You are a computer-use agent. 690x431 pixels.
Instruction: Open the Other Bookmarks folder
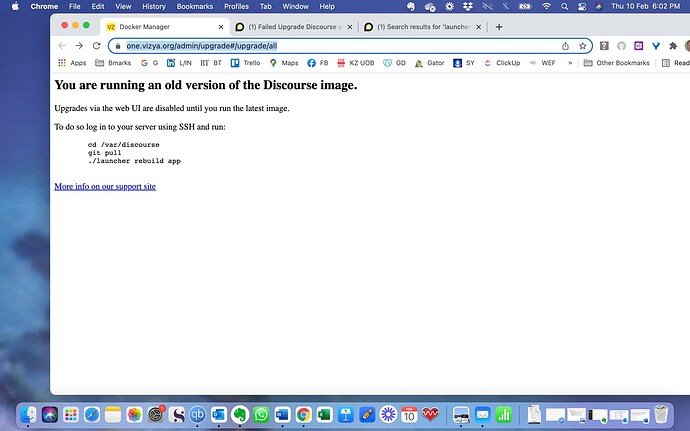point(617,63)
